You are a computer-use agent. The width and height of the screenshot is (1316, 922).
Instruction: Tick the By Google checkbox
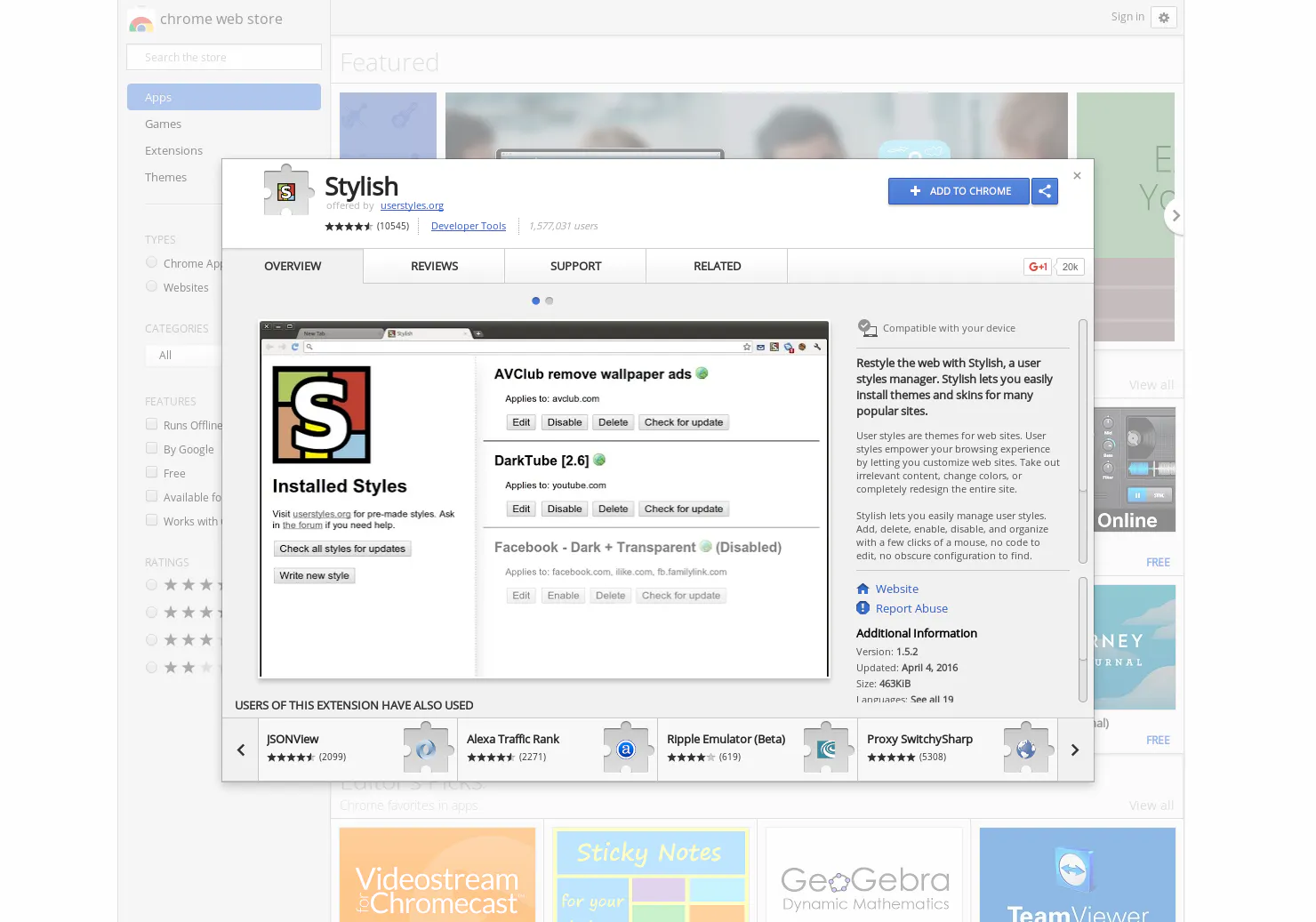click(152, 449)
